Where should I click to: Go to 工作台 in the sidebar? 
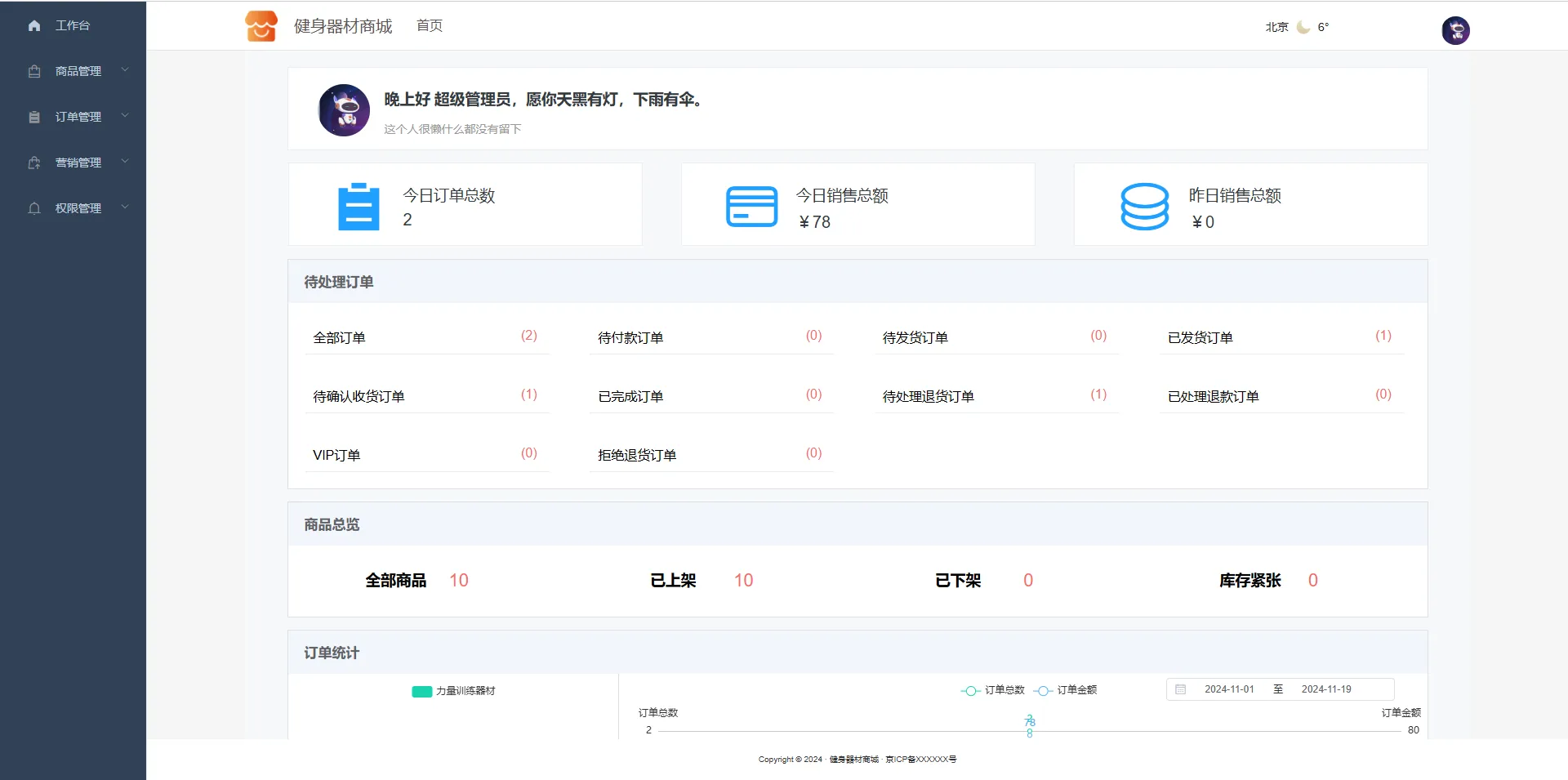tap(72, 26)
